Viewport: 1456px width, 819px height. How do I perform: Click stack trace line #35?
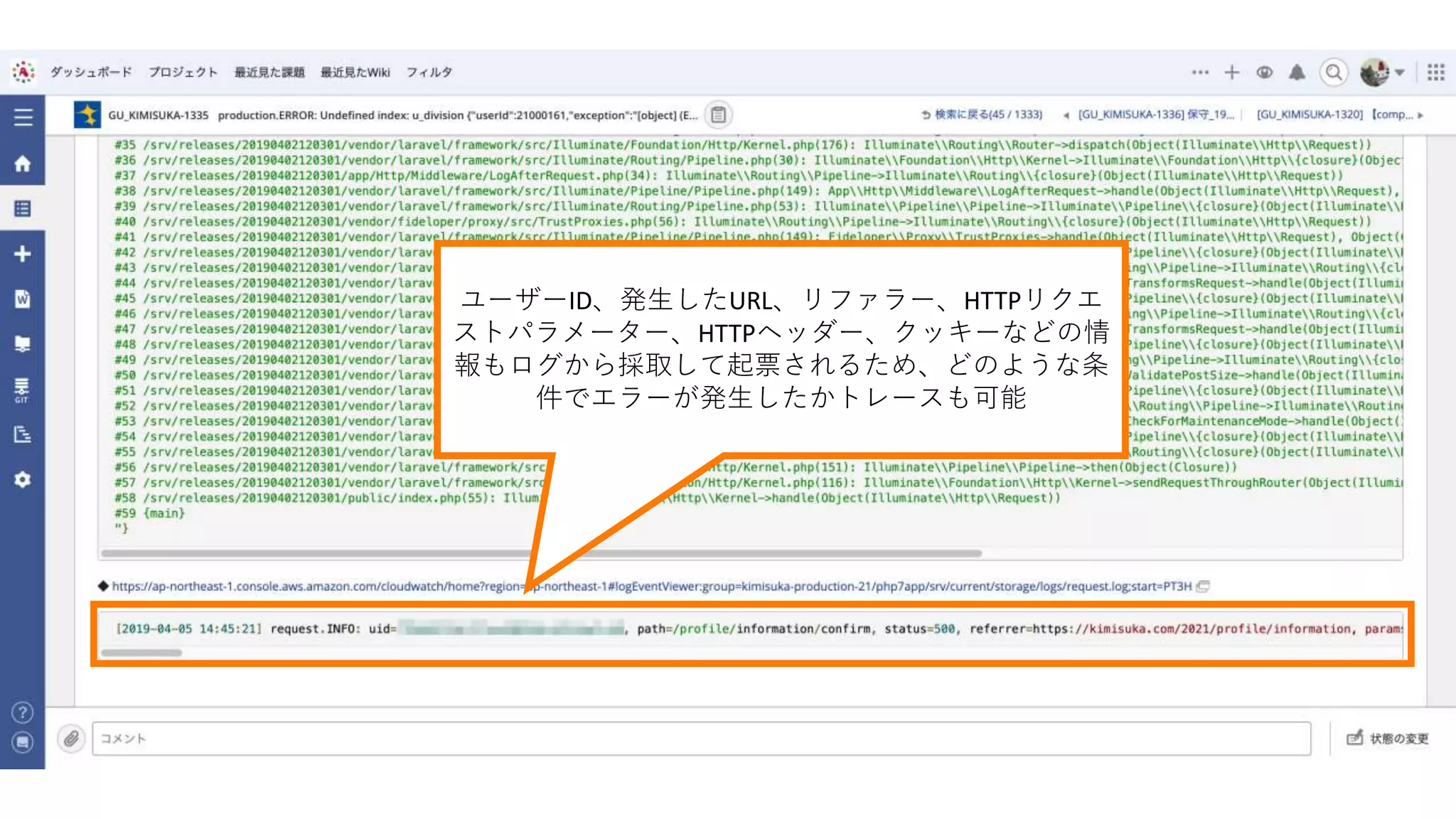pyautogui.click(x=743, y=145)
